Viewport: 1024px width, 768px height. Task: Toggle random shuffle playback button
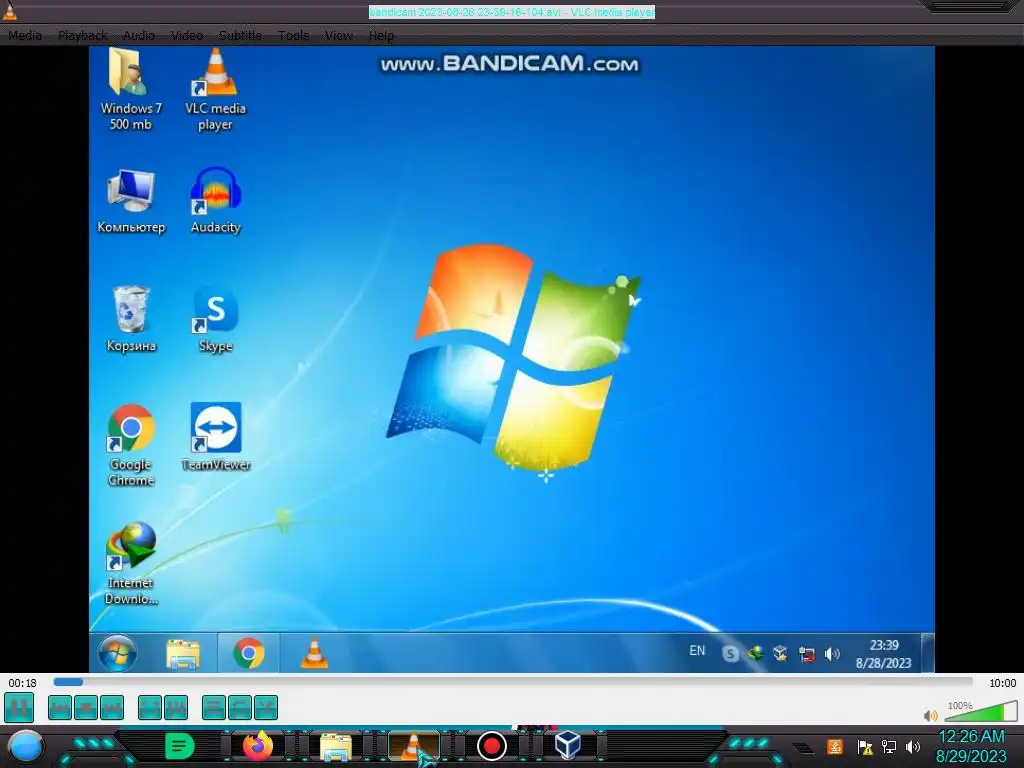tap(266, 707)
